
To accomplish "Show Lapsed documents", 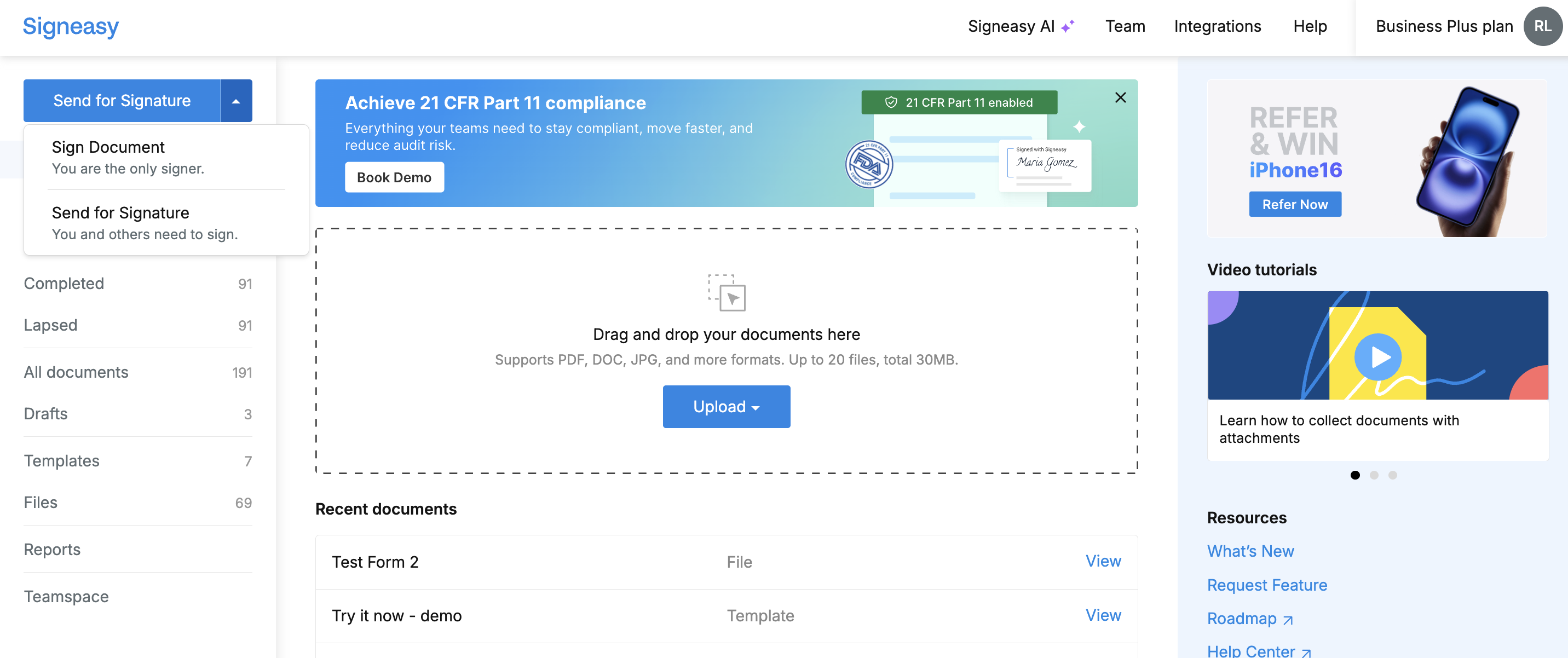I will coord(137,326).
